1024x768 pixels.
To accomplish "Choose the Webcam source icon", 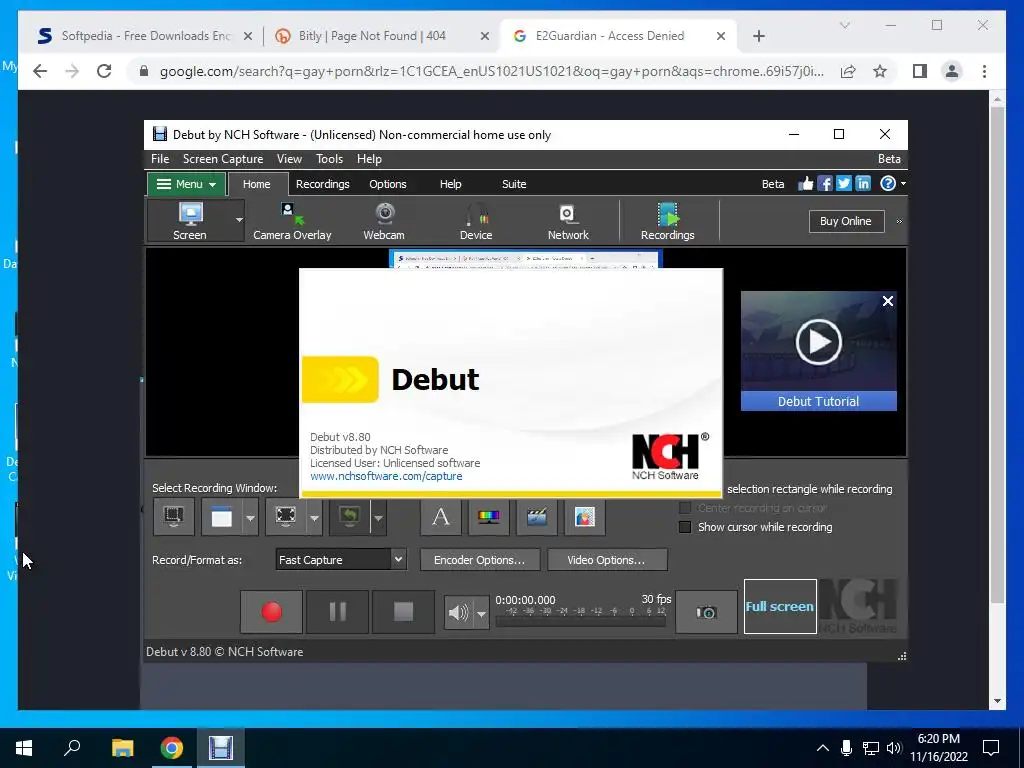I will point(384,221).
